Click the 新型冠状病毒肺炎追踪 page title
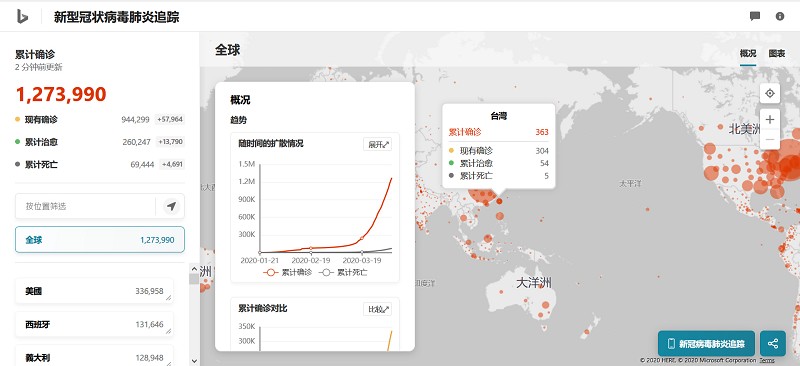The height and width of the screenshot is (366, 800). click(x=116, y=17)
